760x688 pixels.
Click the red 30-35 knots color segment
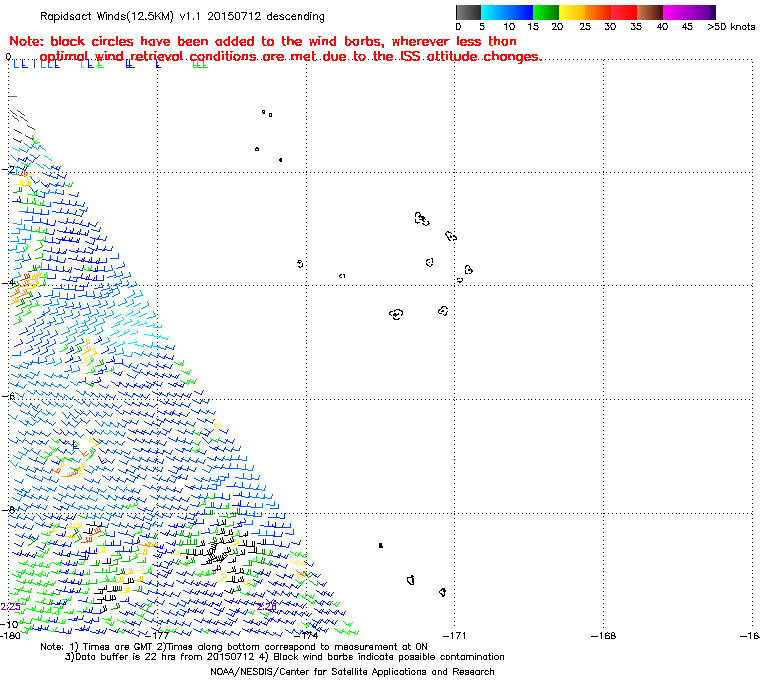pos(624,12)
